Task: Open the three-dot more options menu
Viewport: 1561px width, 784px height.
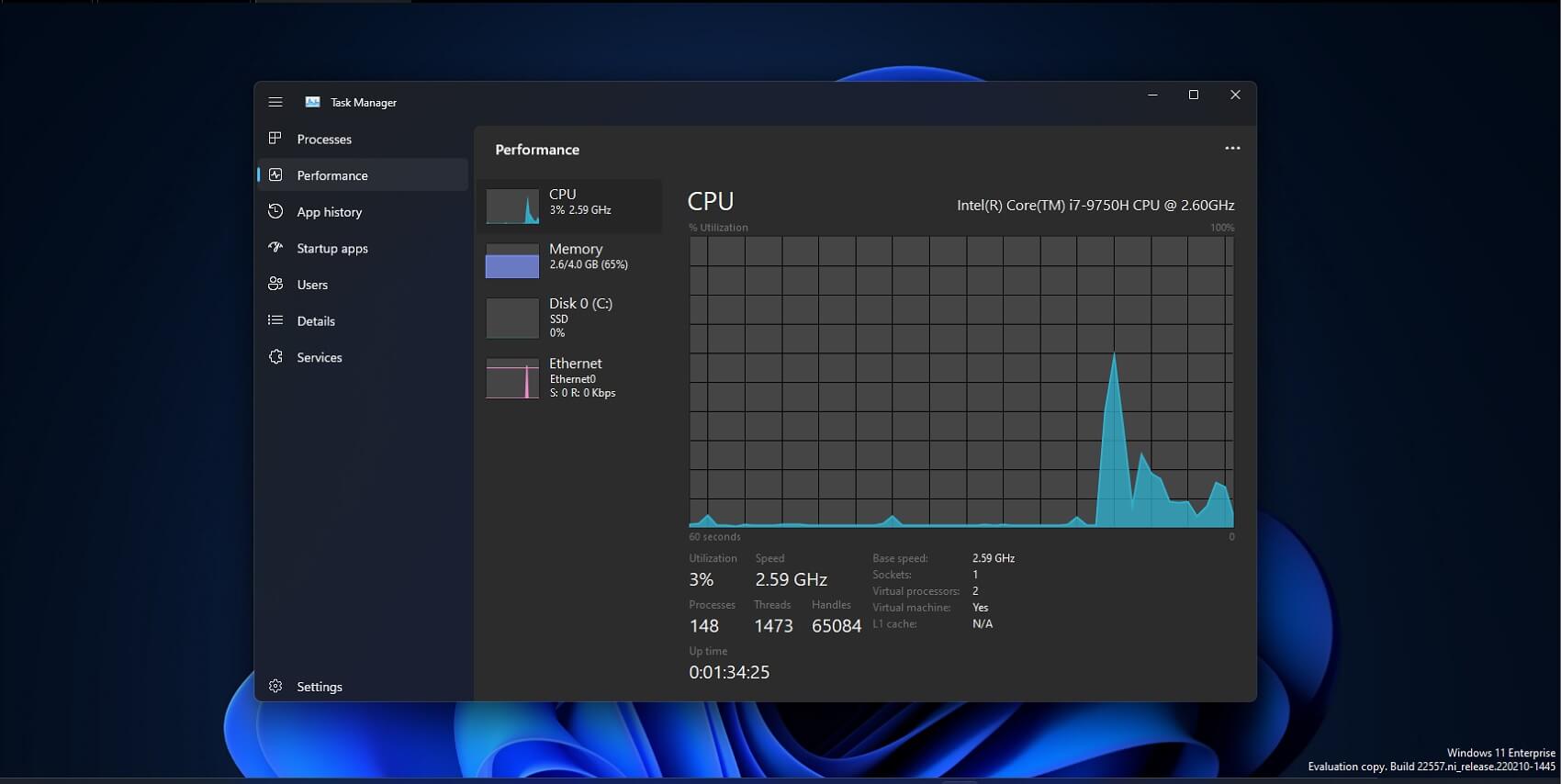Action: (x=1232, y=148)
